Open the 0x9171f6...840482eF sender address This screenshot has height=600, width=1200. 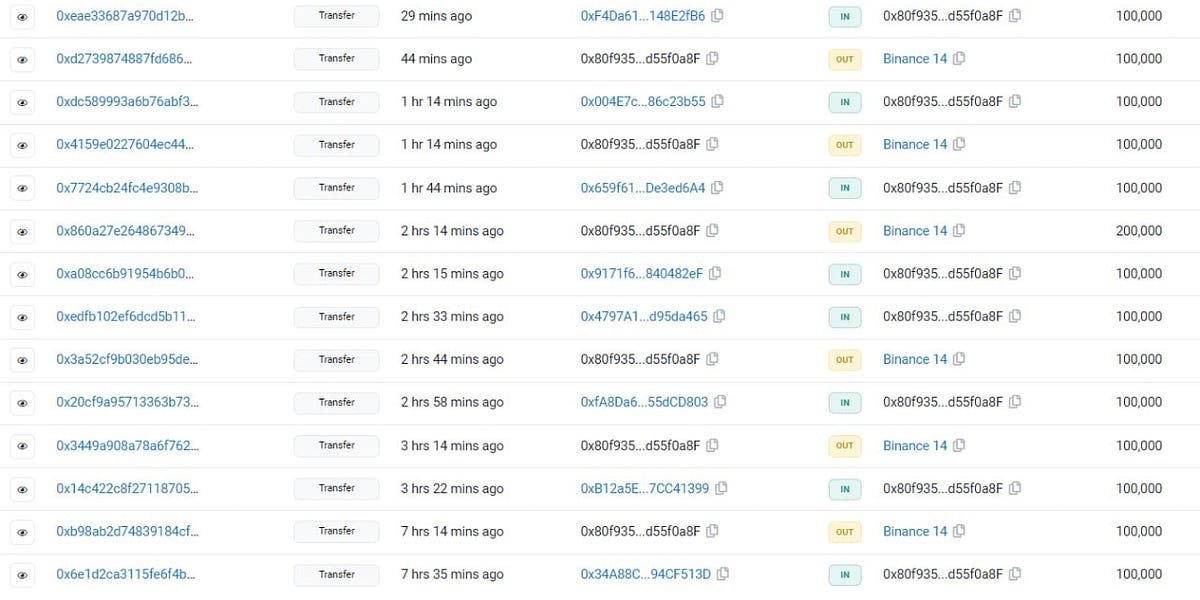[640, 273]
